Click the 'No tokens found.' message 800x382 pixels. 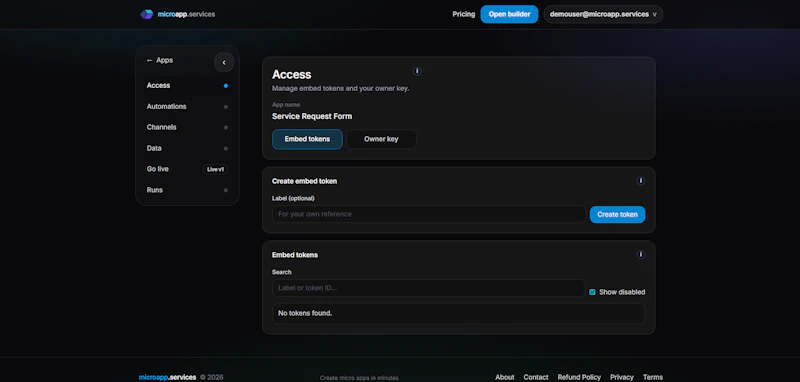tap(305, 313)
